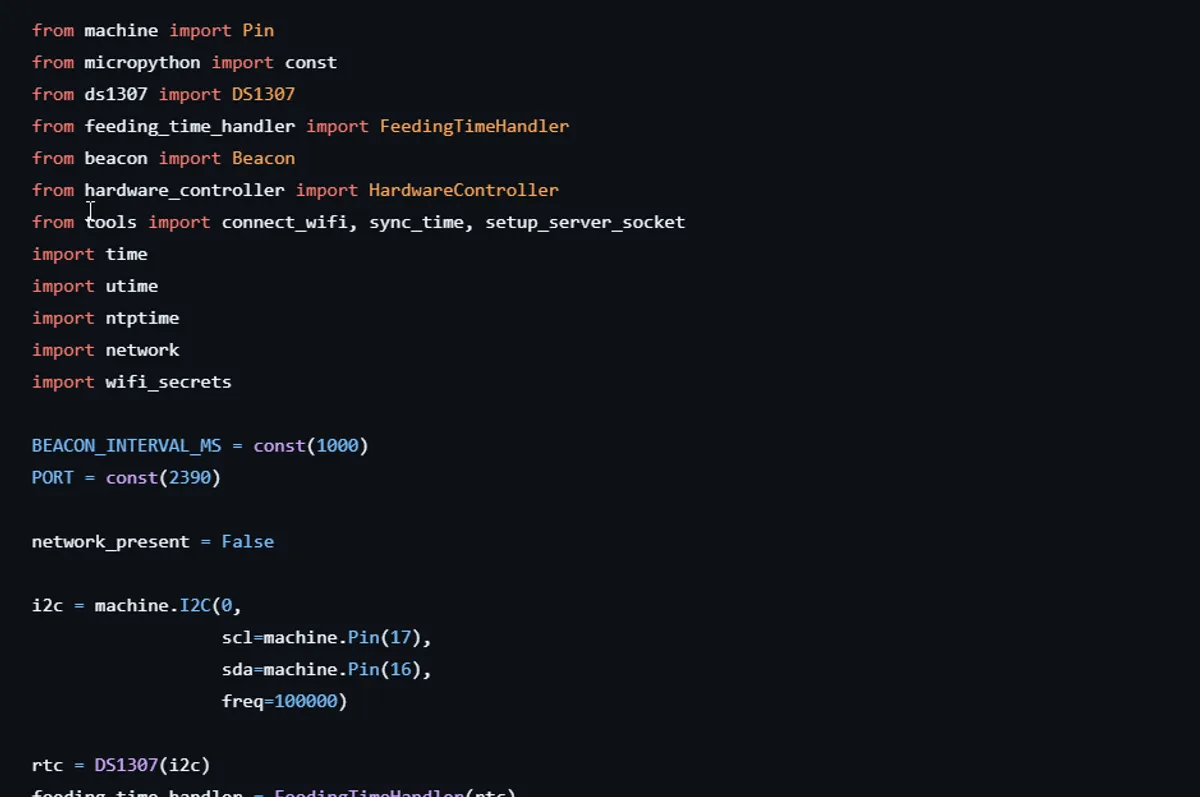This screenshot has width=1200, height=797.
Task: Click the wifi_secrets module name
Action: click(168, 382)
